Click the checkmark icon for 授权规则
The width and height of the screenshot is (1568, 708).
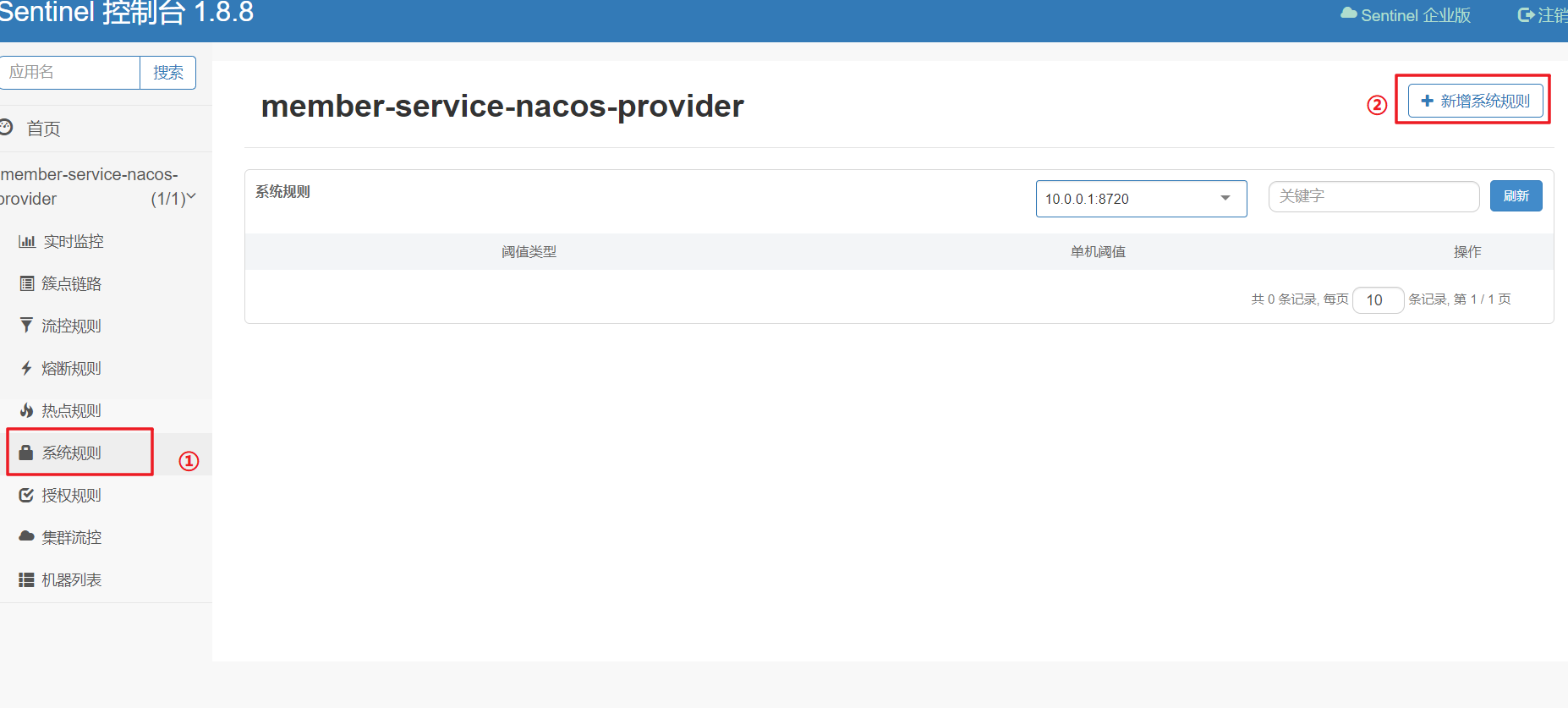coord(26,495)
